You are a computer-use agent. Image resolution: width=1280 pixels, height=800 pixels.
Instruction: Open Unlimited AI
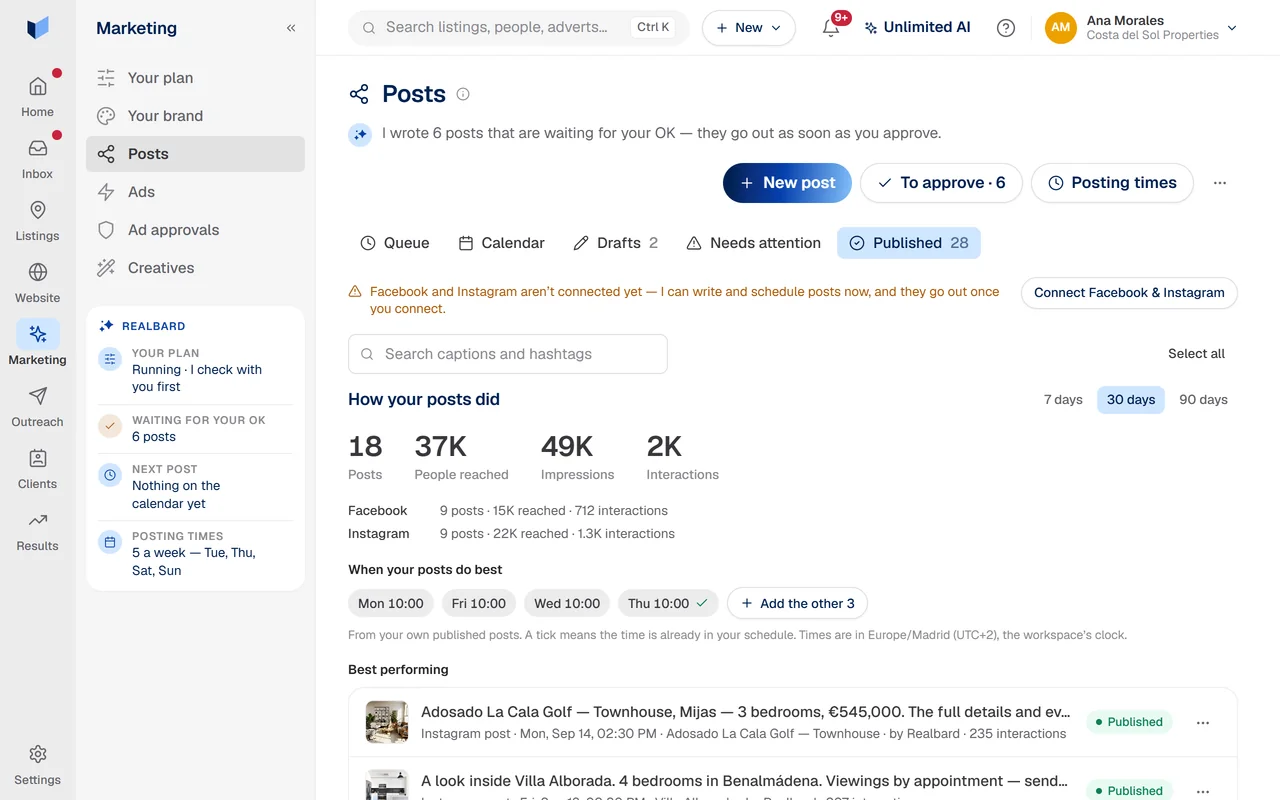[917, 28]
